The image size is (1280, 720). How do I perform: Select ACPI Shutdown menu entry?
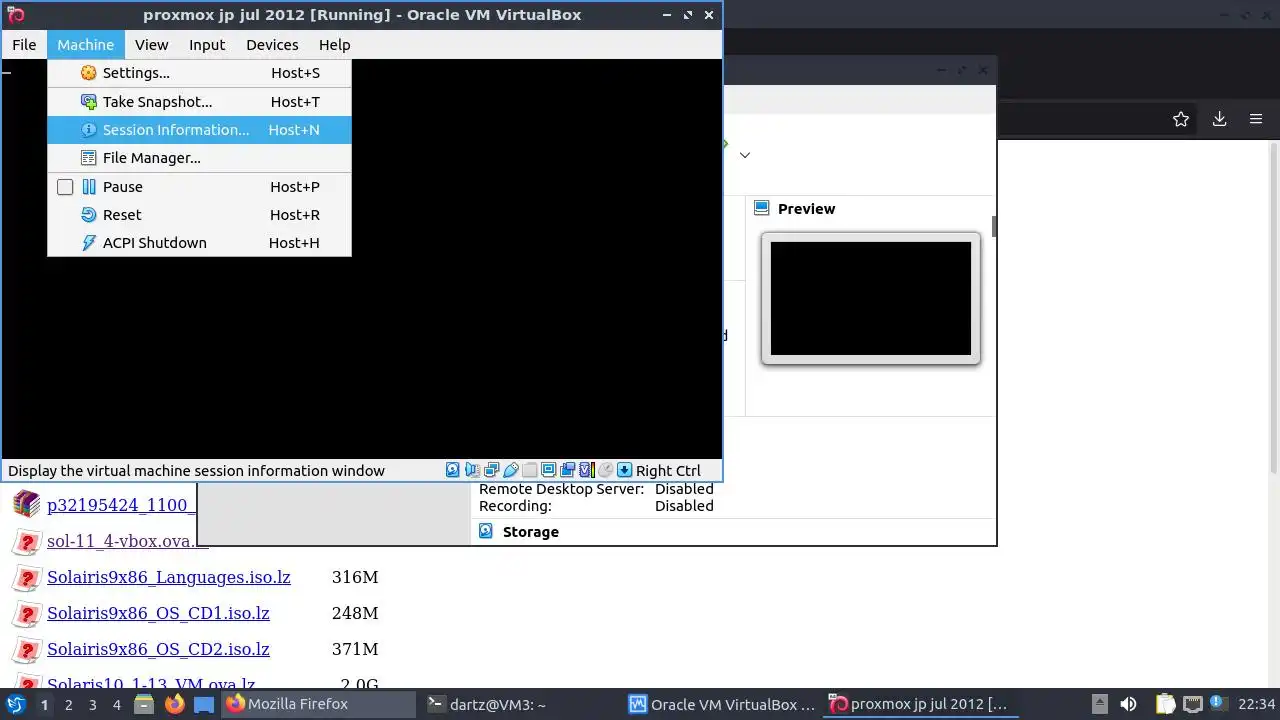199,243
